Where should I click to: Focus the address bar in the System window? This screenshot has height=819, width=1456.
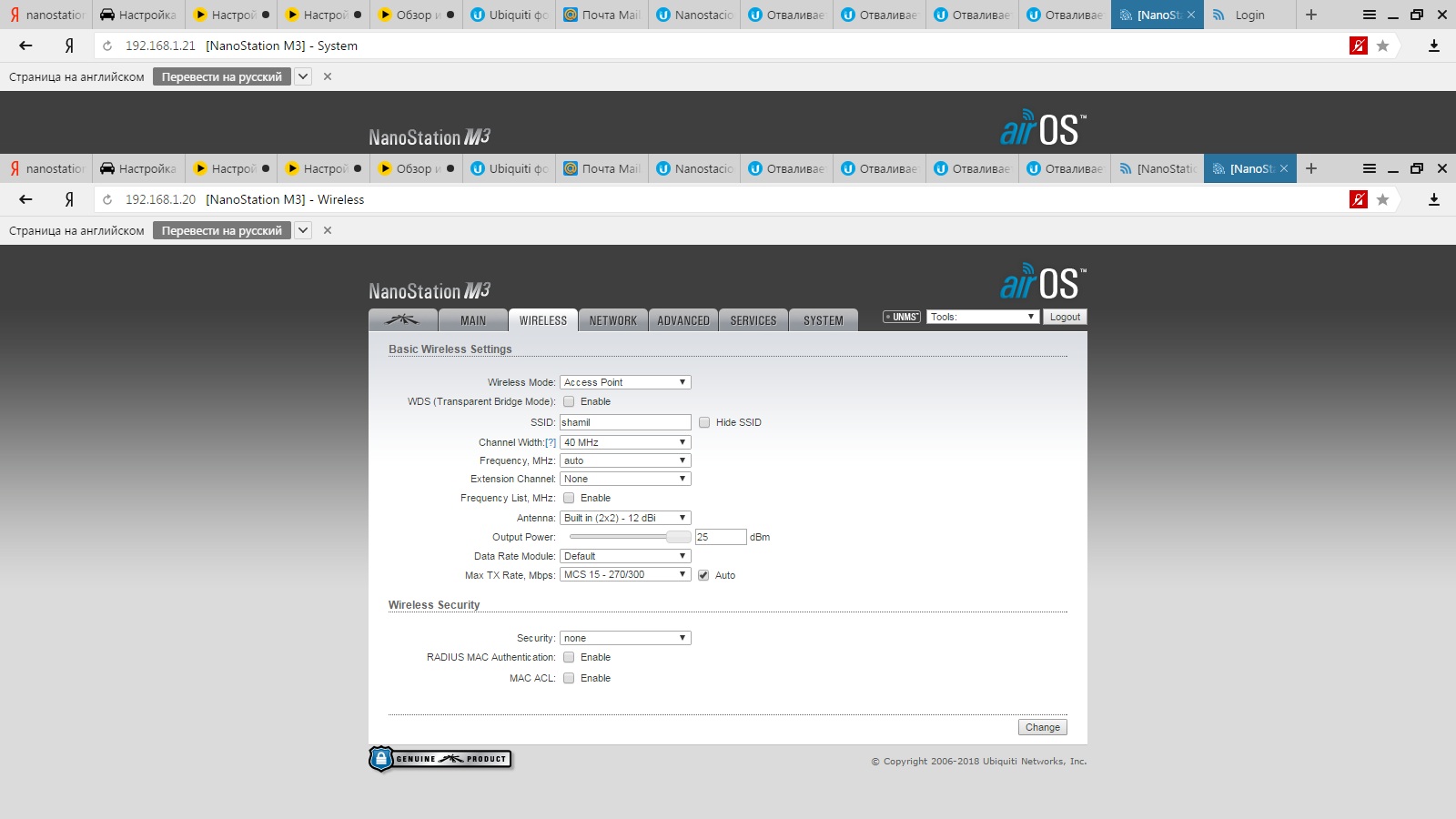pos(719,45)
